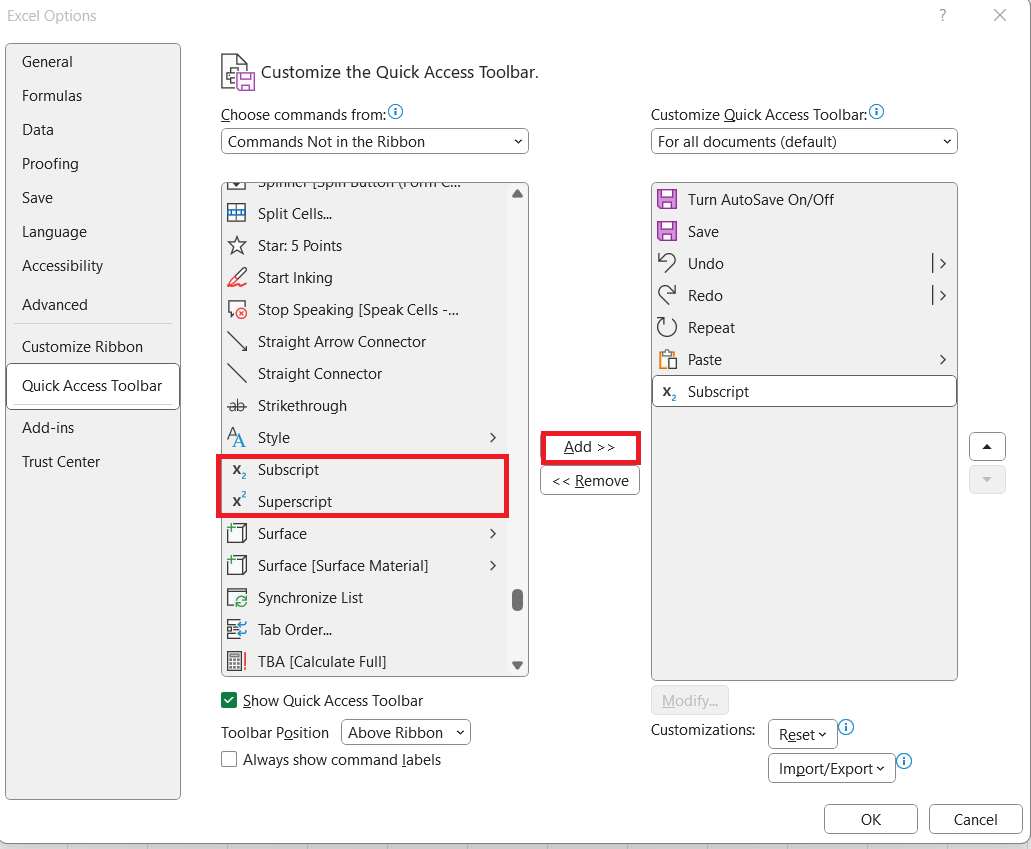Click the Split Cells table icon
The image size is (1031, 849).
point(237,213)
